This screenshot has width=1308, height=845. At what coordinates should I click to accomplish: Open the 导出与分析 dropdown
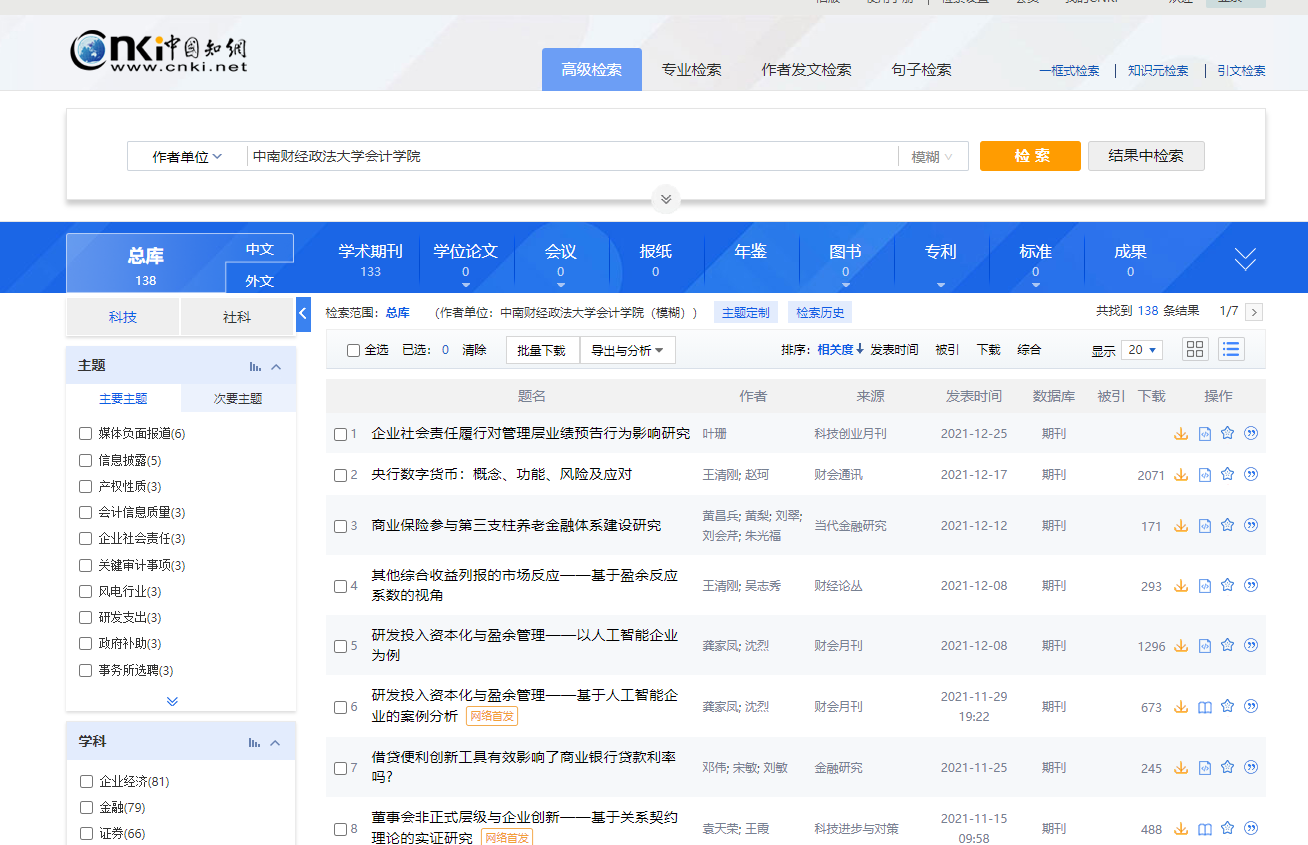click(x=627, y=350)
